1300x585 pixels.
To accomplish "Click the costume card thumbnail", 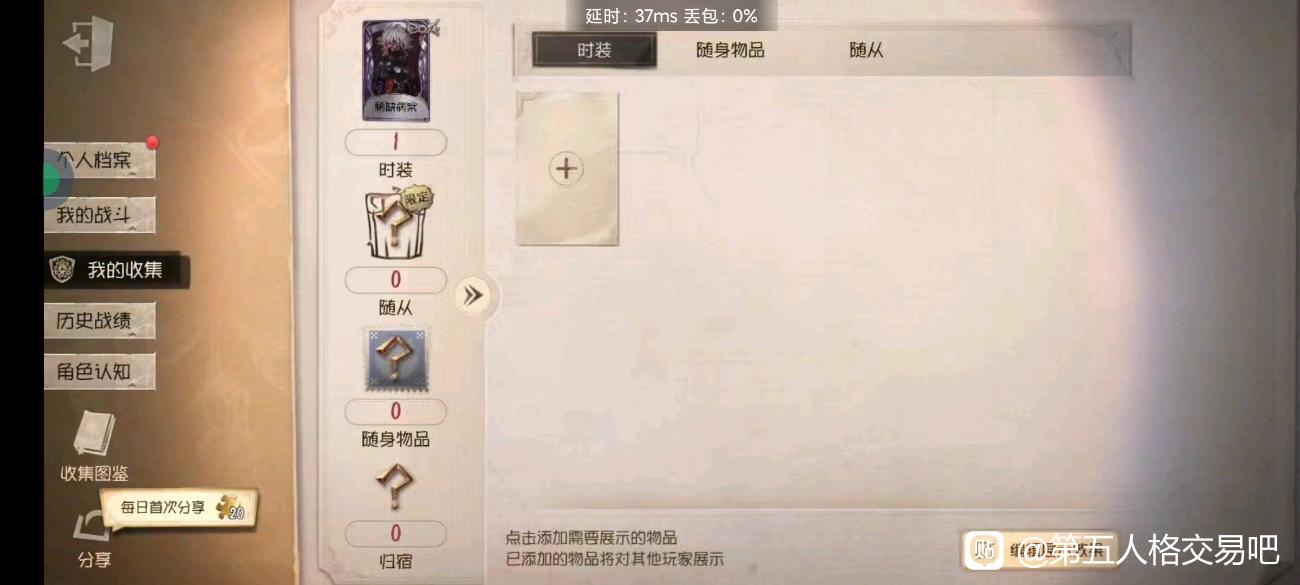I will [396, 70].
